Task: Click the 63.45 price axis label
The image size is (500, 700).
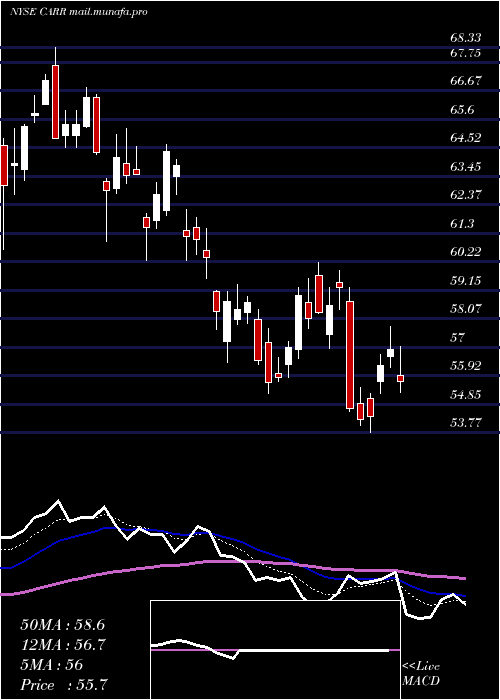Action: point(466,167)
